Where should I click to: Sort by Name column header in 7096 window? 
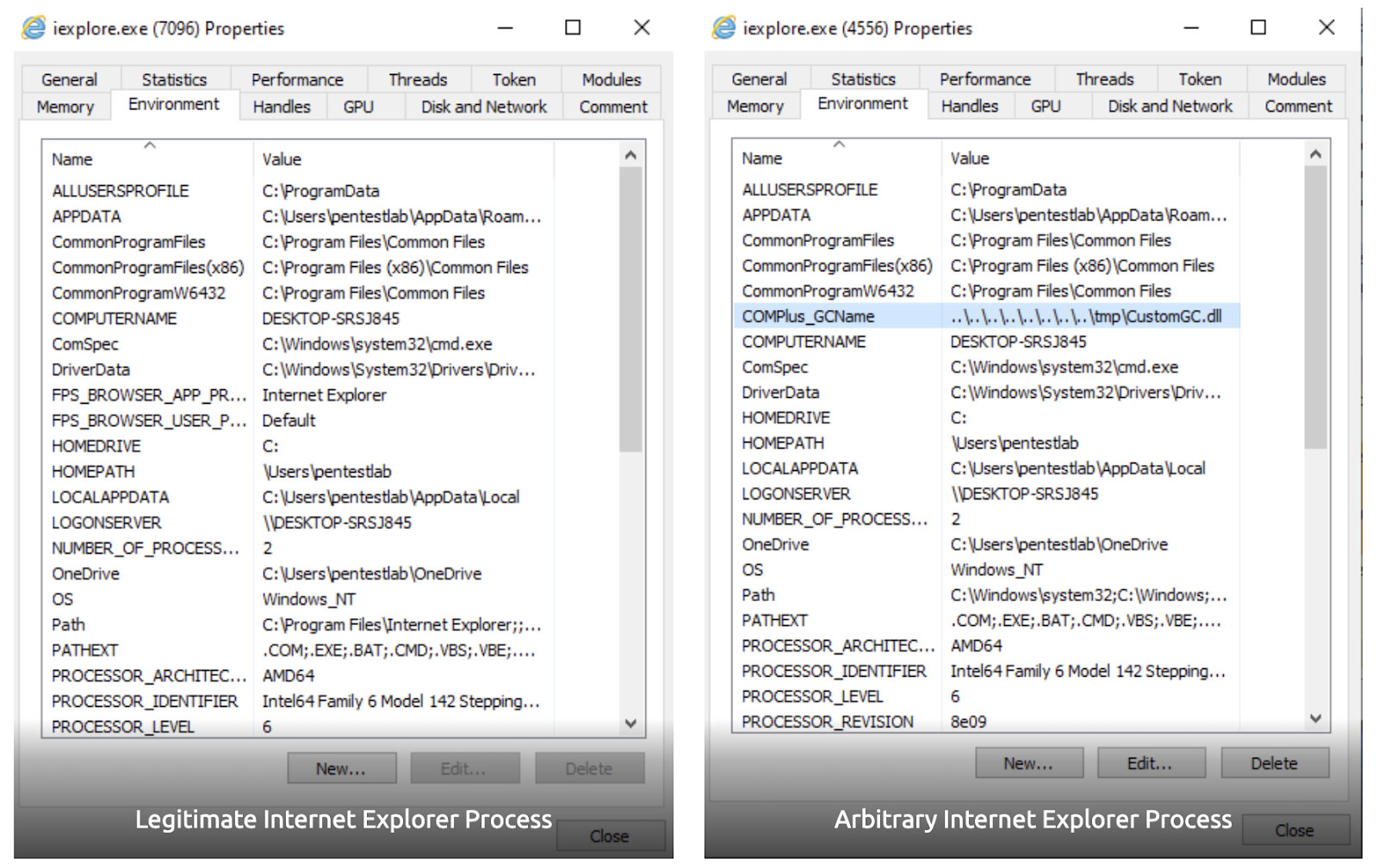[x=148, y=159]
